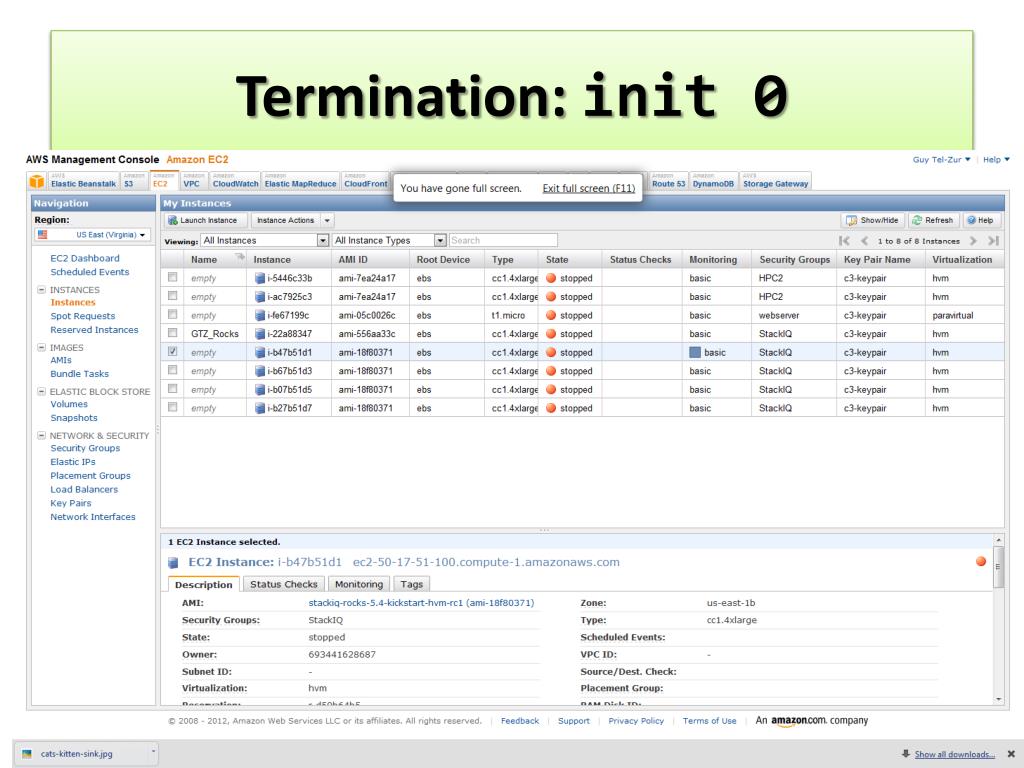Screen dimensions: 1024x768
Task: Click the EC2 Instance icon in details header
Action: (173, 562)
